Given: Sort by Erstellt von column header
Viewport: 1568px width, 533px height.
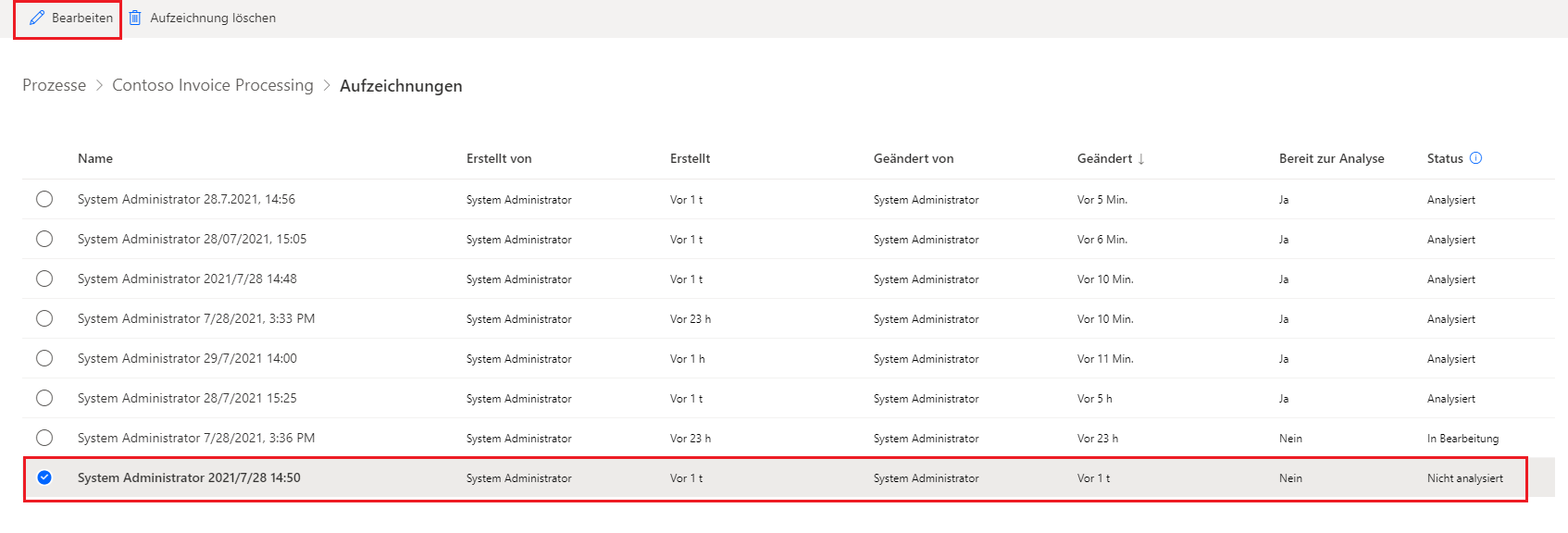Looking at the screenshot, I should [x=499, y=158].
